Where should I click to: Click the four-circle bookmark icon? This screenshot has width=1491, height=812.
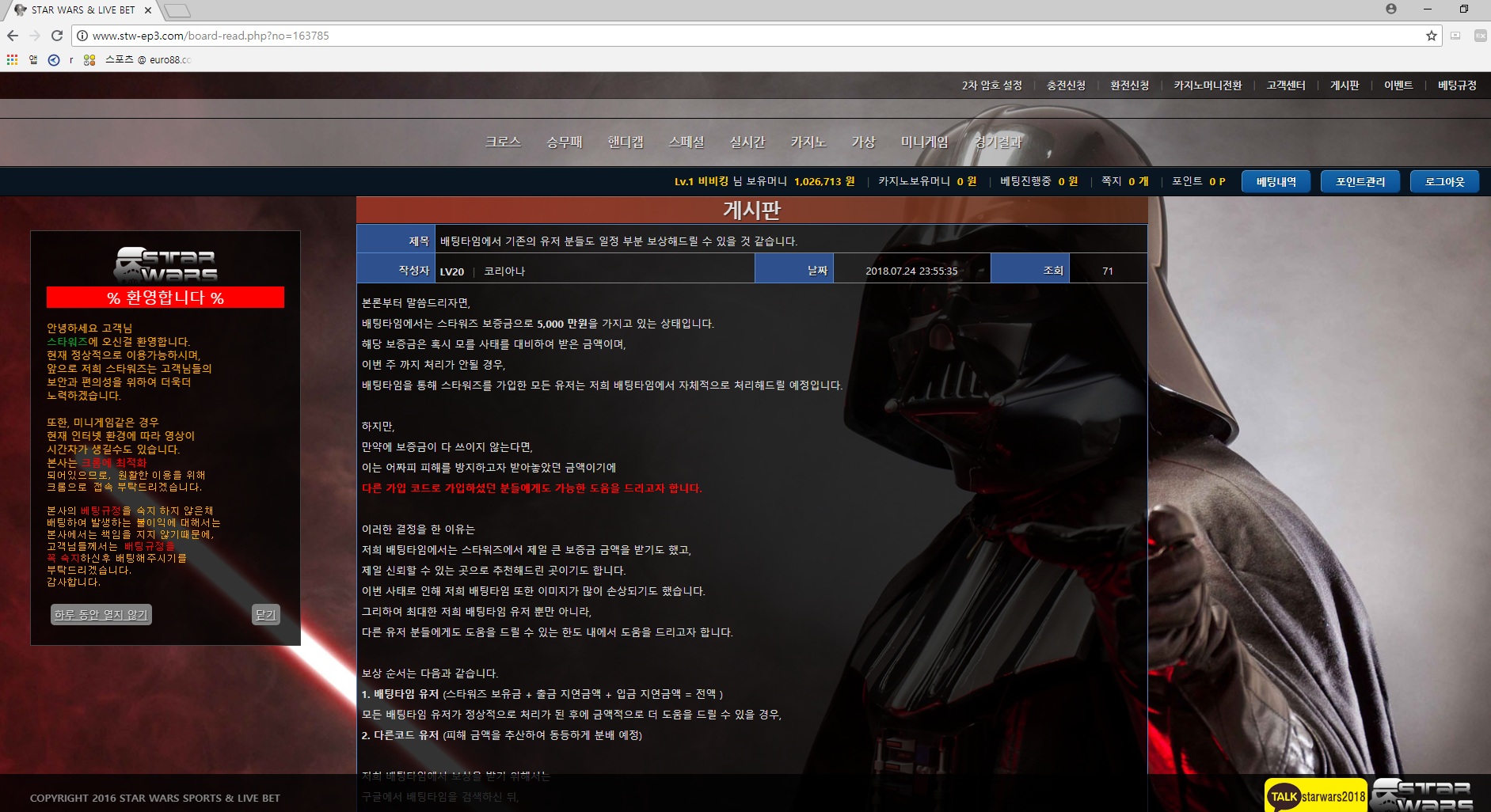click(x=89, y=59)
